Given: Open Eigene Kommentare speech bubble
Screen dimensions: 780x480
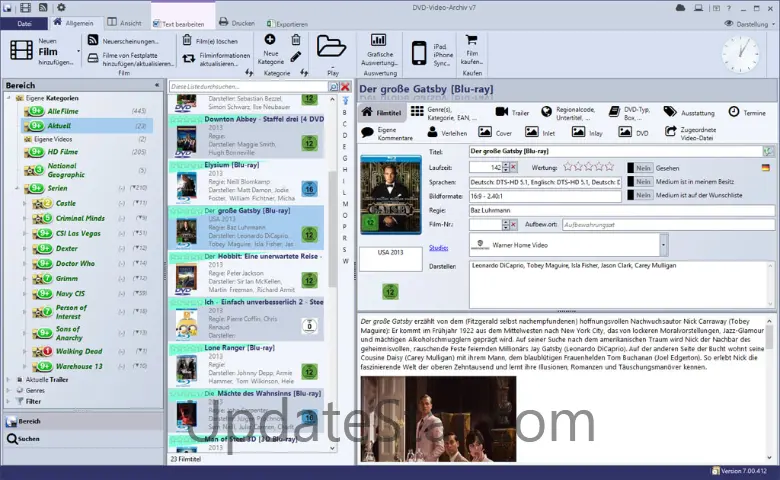Looking at the screenshot, I should tap(368, 132).
